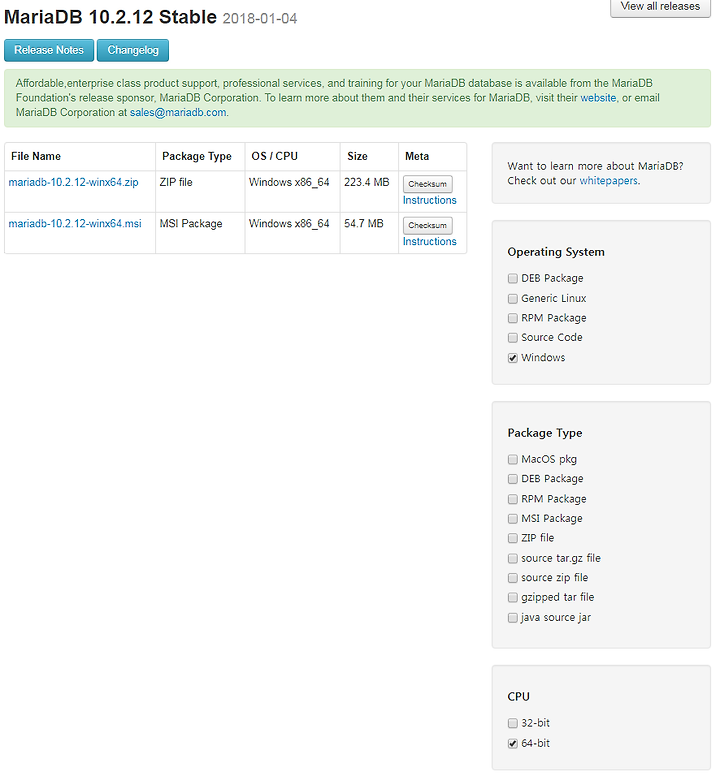The height and width of the screenshot is (776, 720).
Task: Click the 2018-01-04 release date
Action: pyautogui.click(x=260, y=19)
